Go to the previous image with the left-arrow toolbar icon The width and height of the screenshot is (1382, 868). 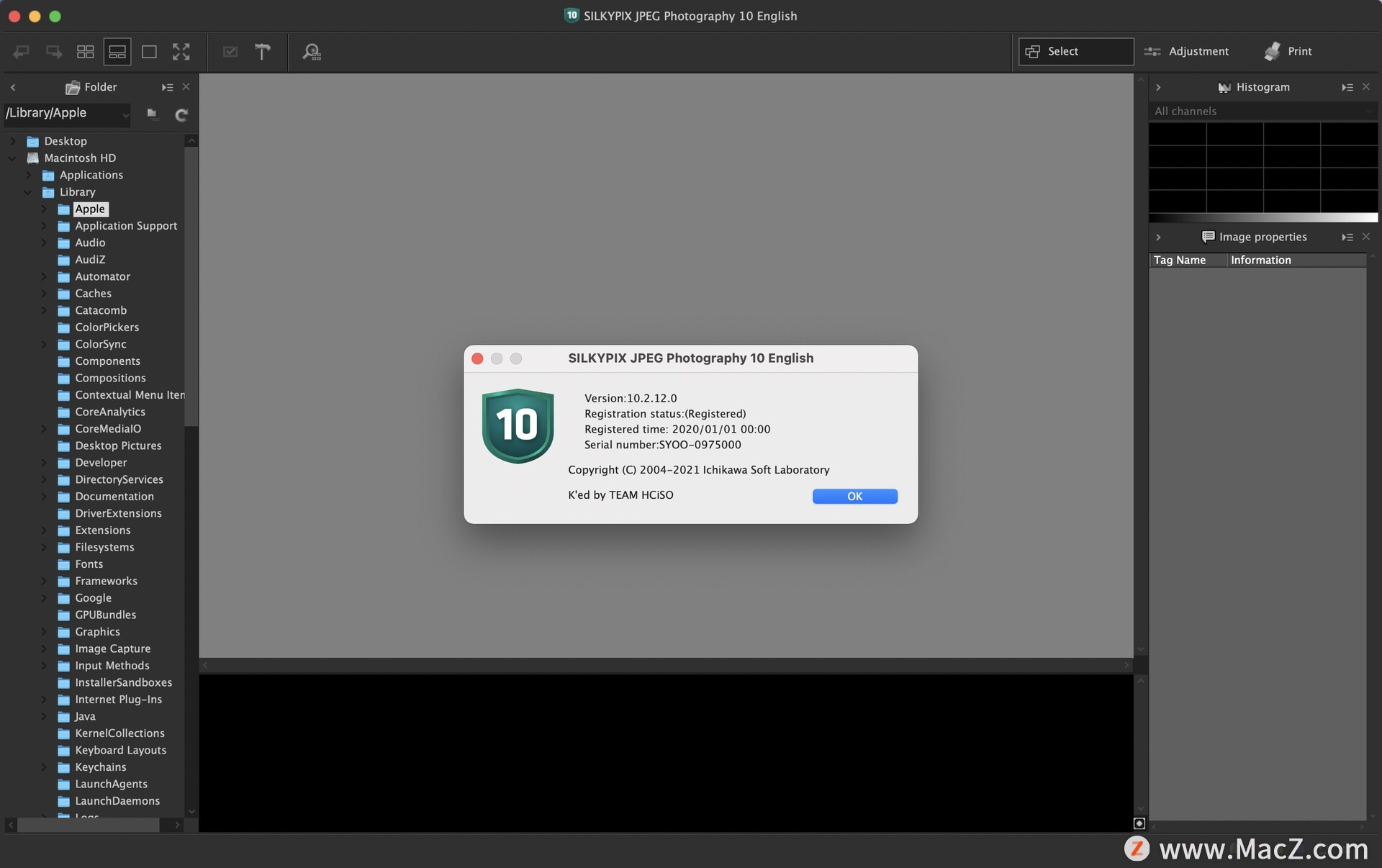point(22,51)
